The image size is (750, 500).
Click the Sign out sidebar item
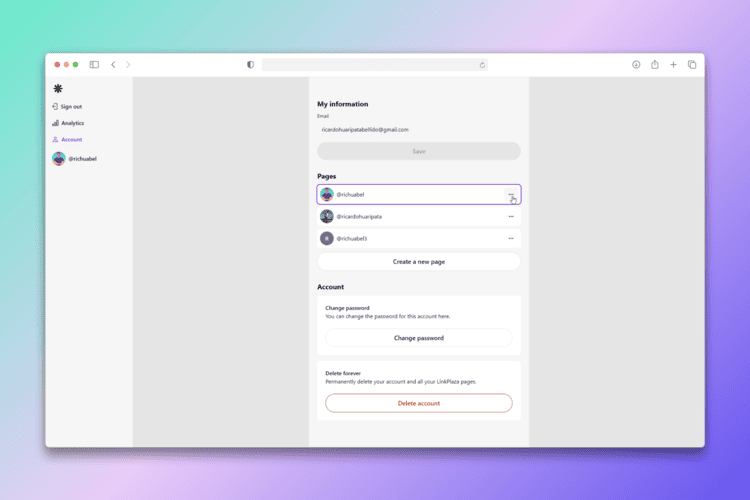[67, 107]
